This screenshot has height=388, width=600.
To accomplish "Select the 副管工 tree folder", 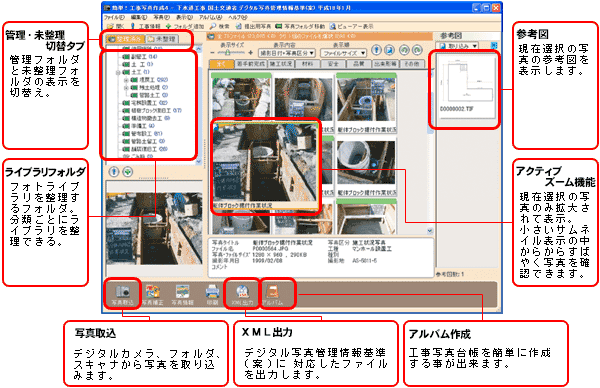I will click(x=140, y=57).
